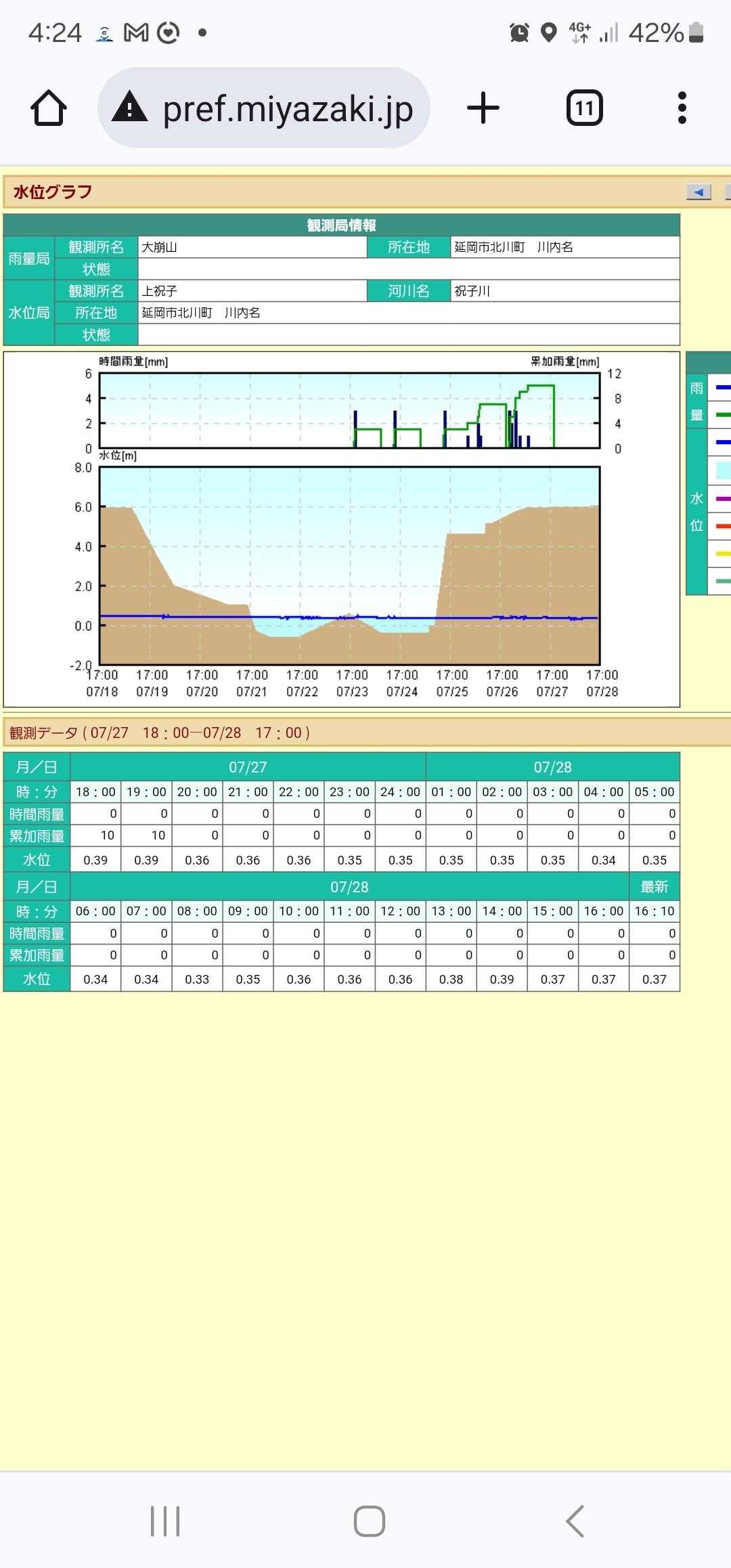Open the browser three-dot menu
The width and height of the screenshot is (731, 1568).
coord(682,108)
